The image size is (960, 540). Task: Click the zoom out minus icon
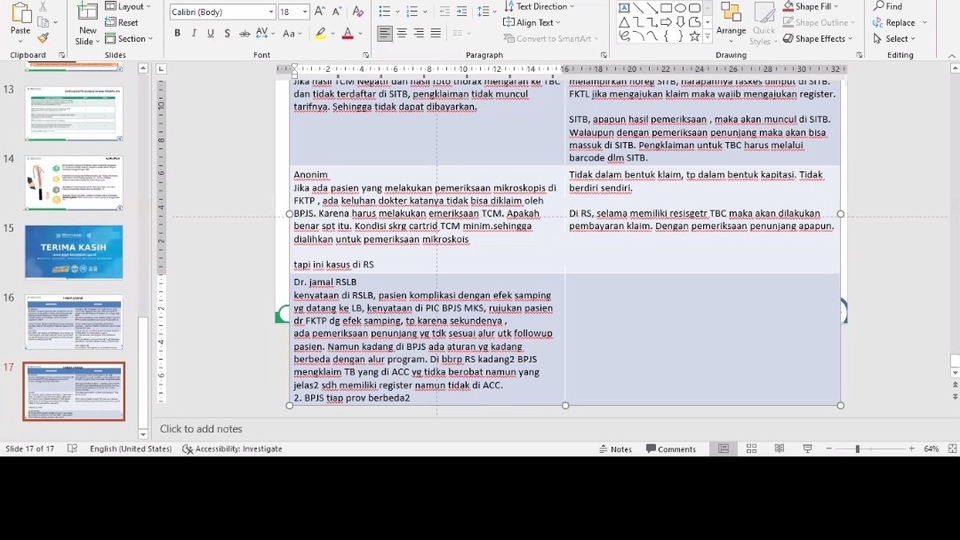pos(829,449)
